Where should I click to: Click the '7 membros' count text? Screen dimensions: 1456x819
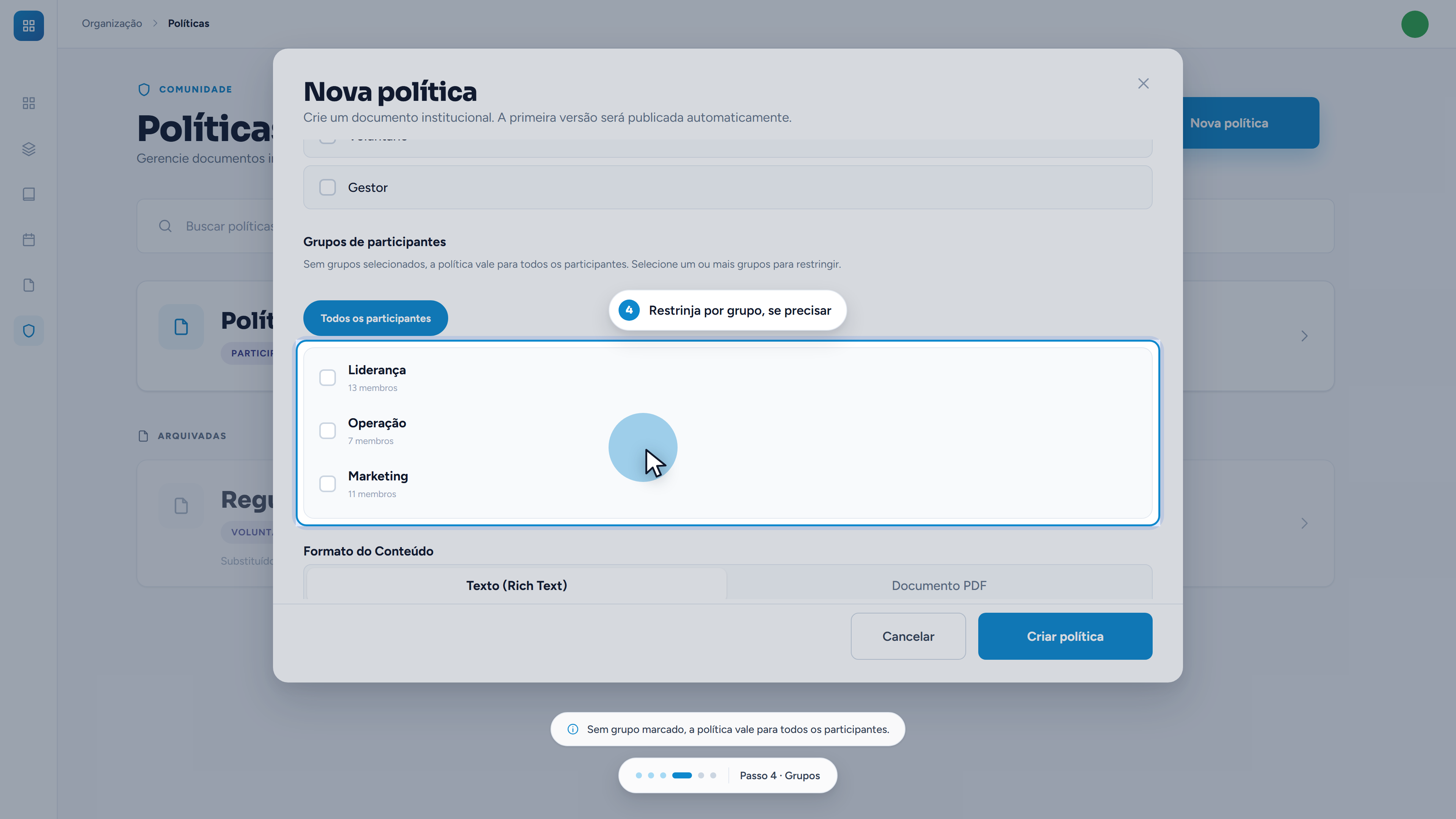370,441
